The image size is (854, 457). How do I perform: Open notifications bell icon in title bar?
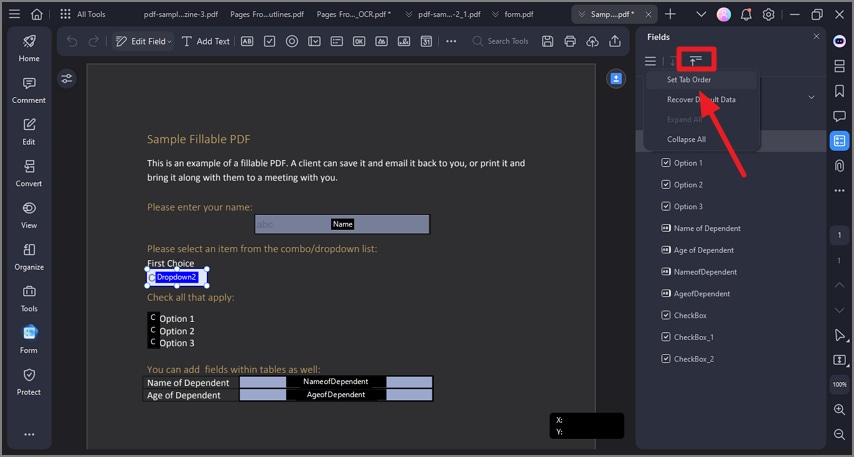(x=746, y=15)
